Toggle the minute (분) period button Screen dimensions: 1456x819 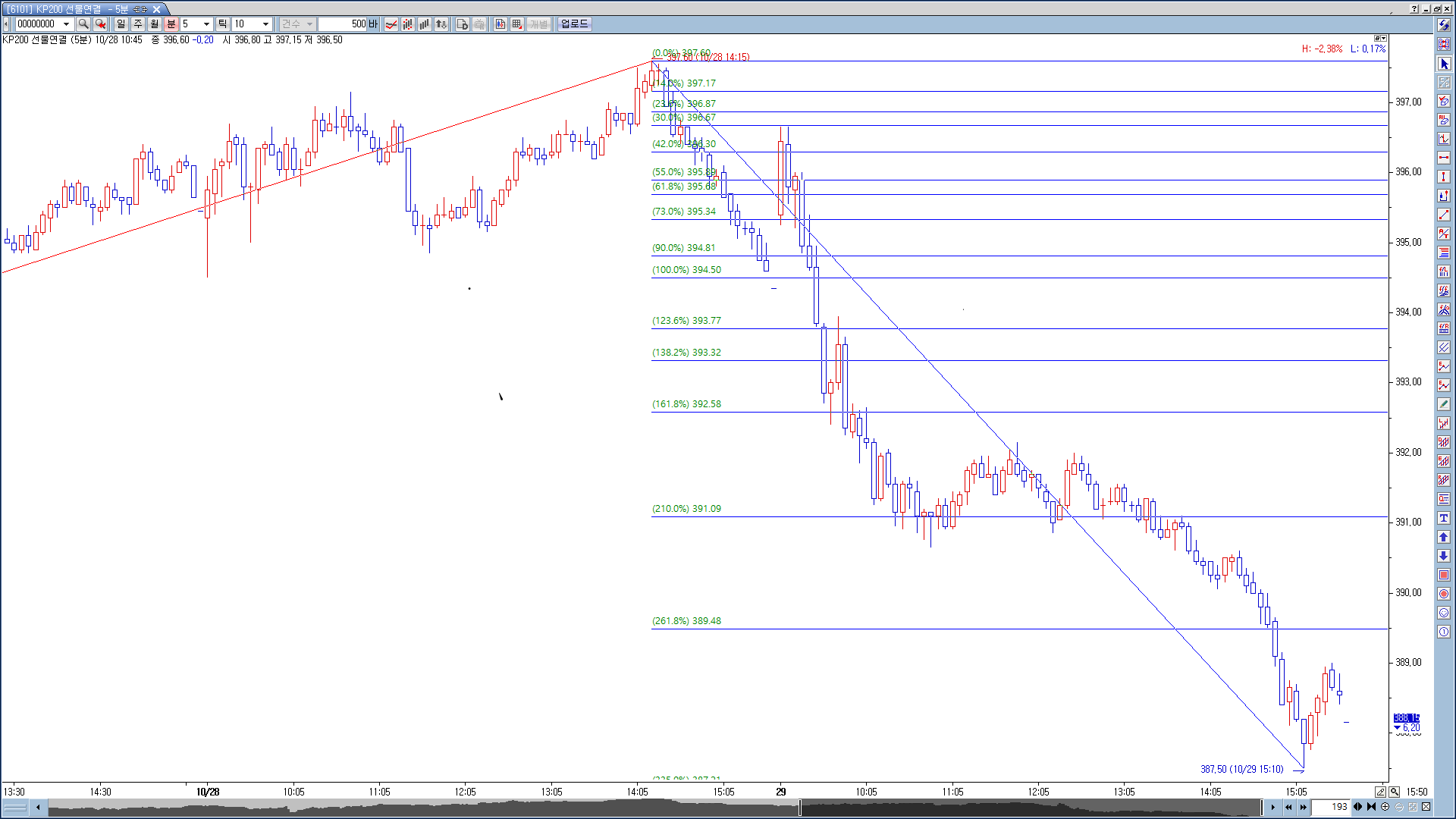(x=171, y=24)
